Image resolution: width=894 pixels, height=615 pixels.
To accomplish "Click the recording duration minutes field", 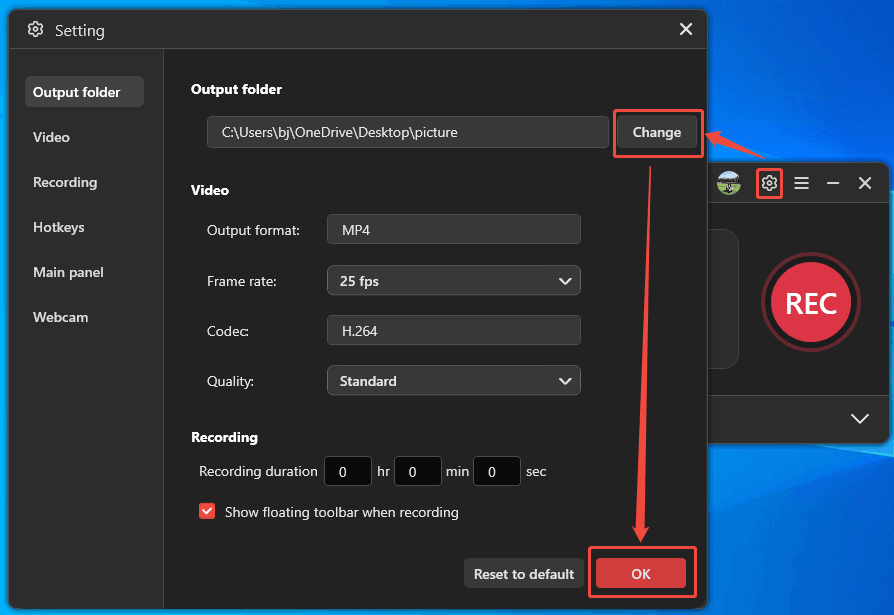I will 417,471.
